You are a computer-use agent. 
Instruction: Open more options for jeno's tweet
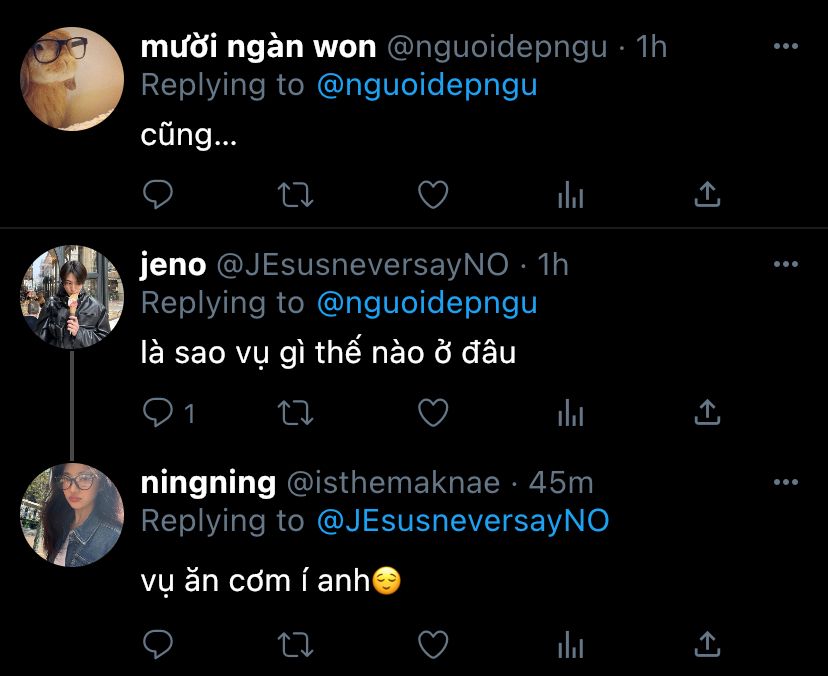pos(785,264)
